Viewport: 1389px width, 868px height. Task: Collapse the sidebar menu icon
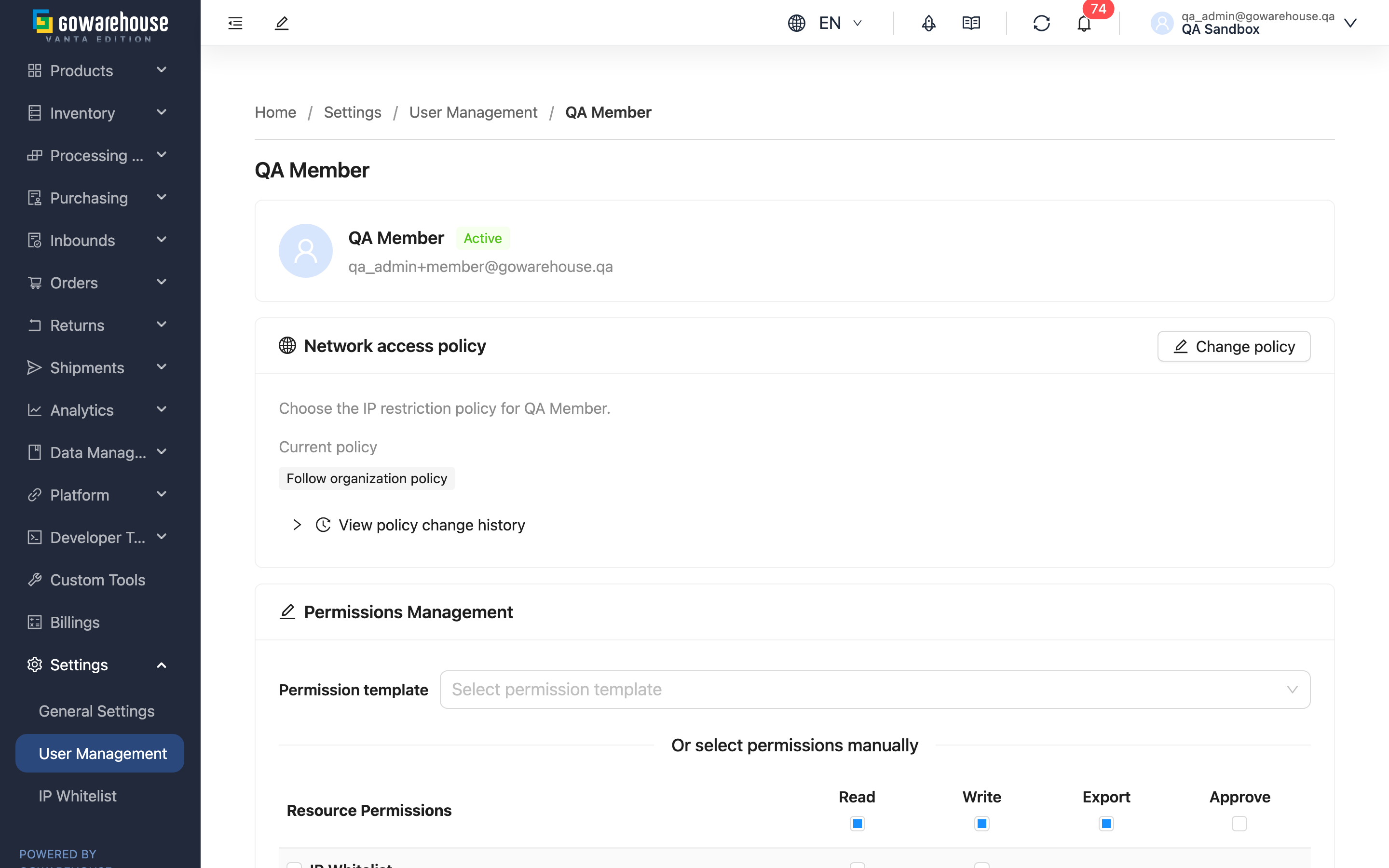coord(235,23)
